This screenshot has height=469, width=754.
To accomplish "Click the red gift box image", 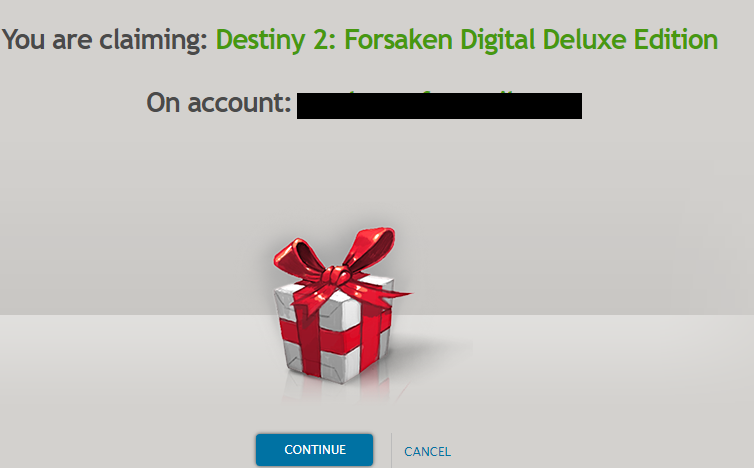I will tap(341, 306).
